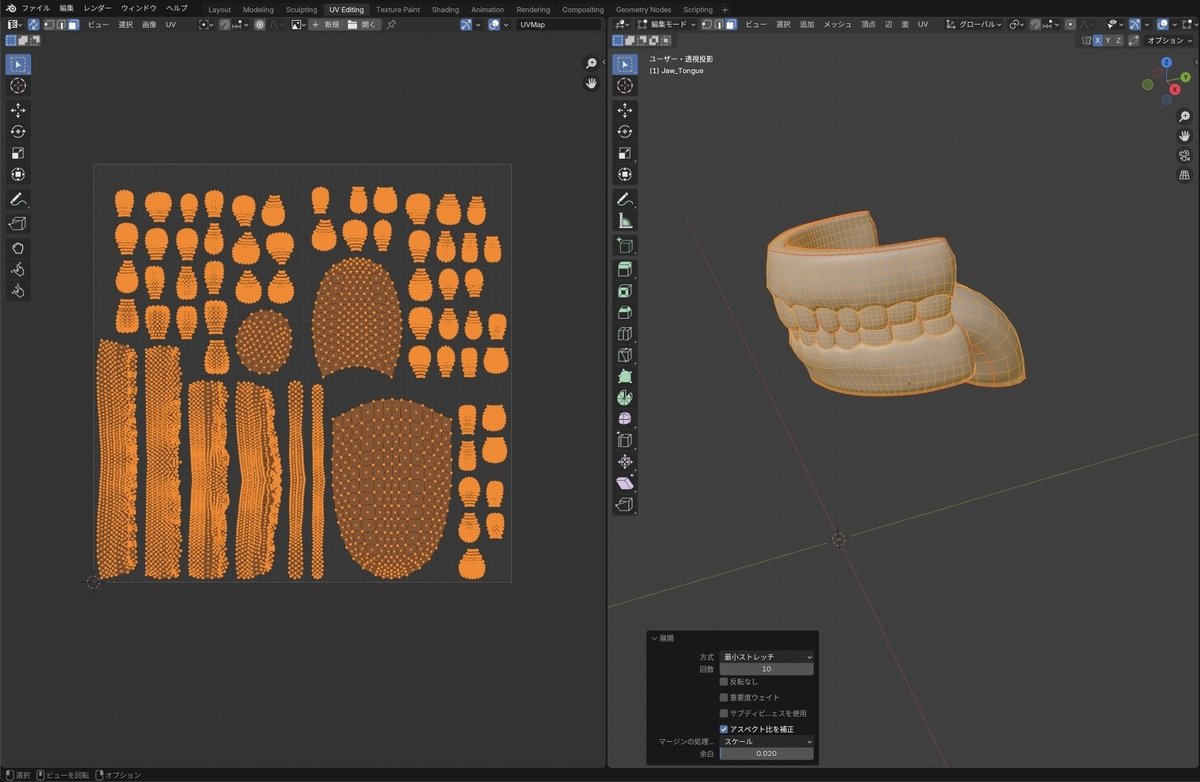The image size is (1200, 782).
Task: Switch to the Shading workspace tab
Action: pos(445,9)
